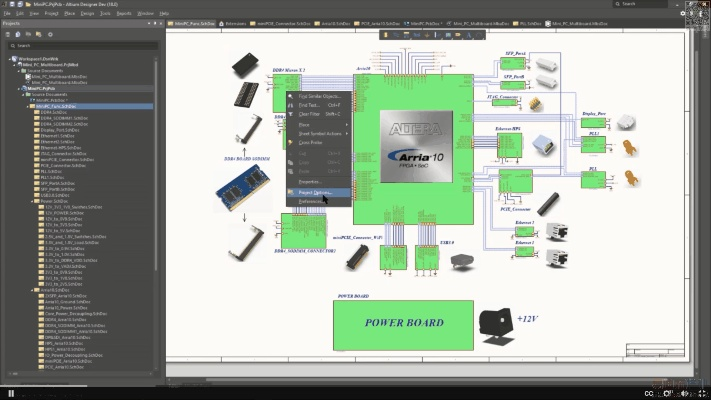Collapse the MiniPC.PrjPcb project node

click(20, 88)
